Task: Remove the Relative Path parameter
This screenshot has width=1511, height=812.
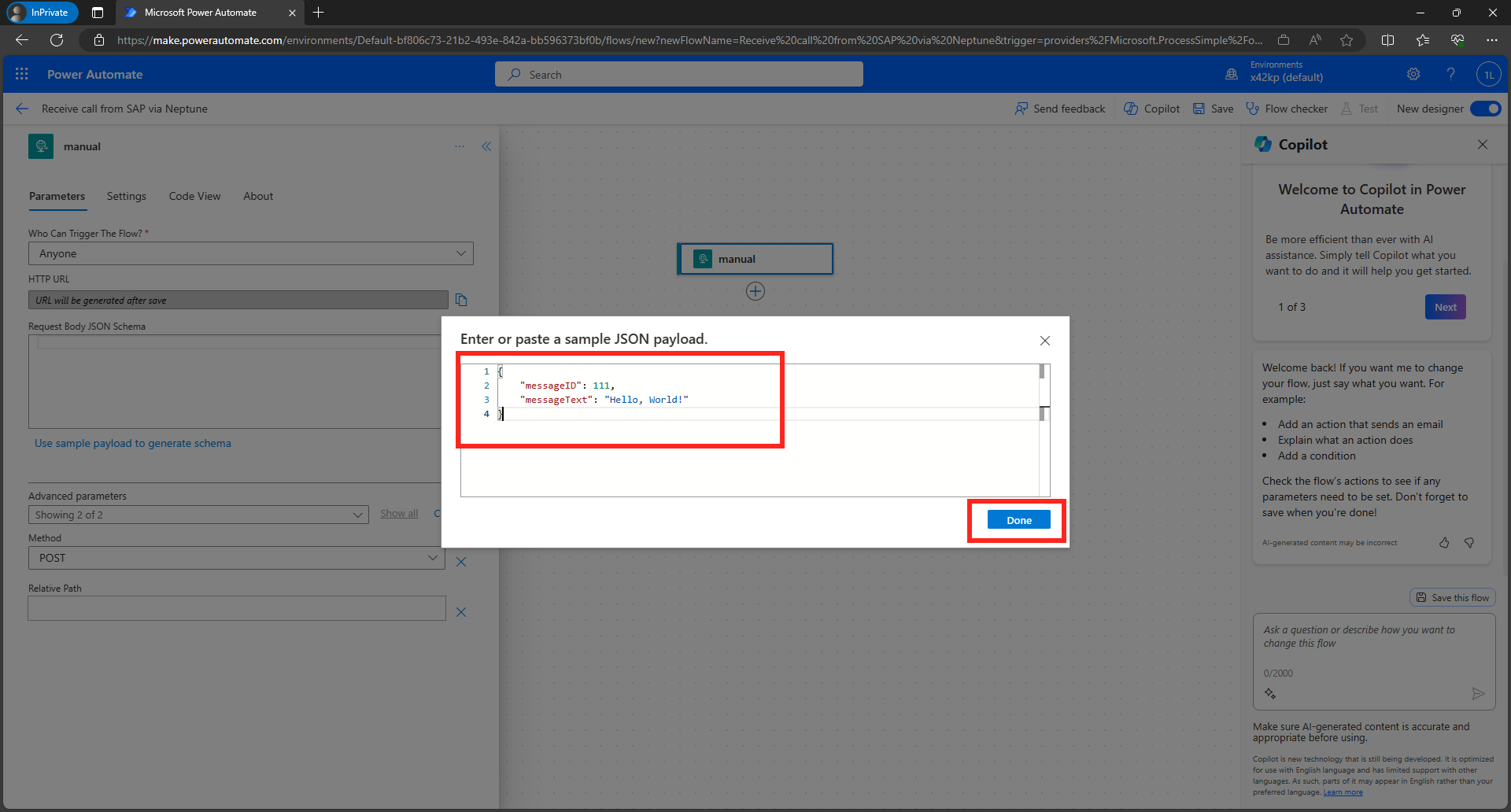Action: [x=461, y=612]
